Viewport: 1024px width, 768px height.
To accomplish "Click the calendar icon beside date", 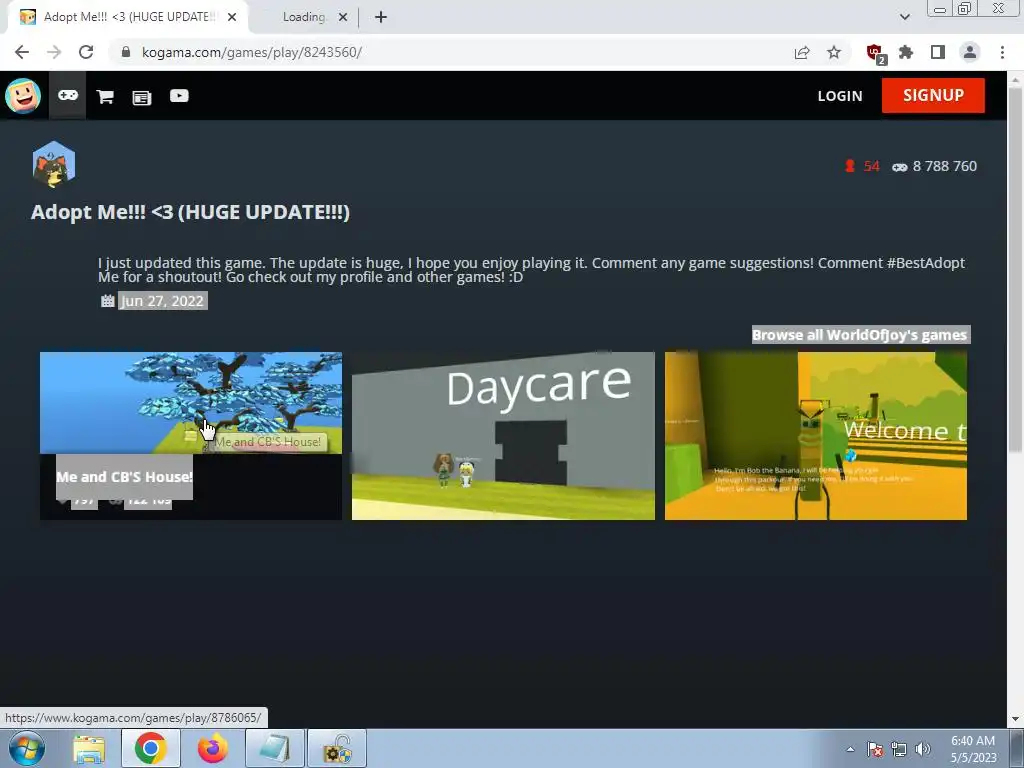I will coord(108,301).
